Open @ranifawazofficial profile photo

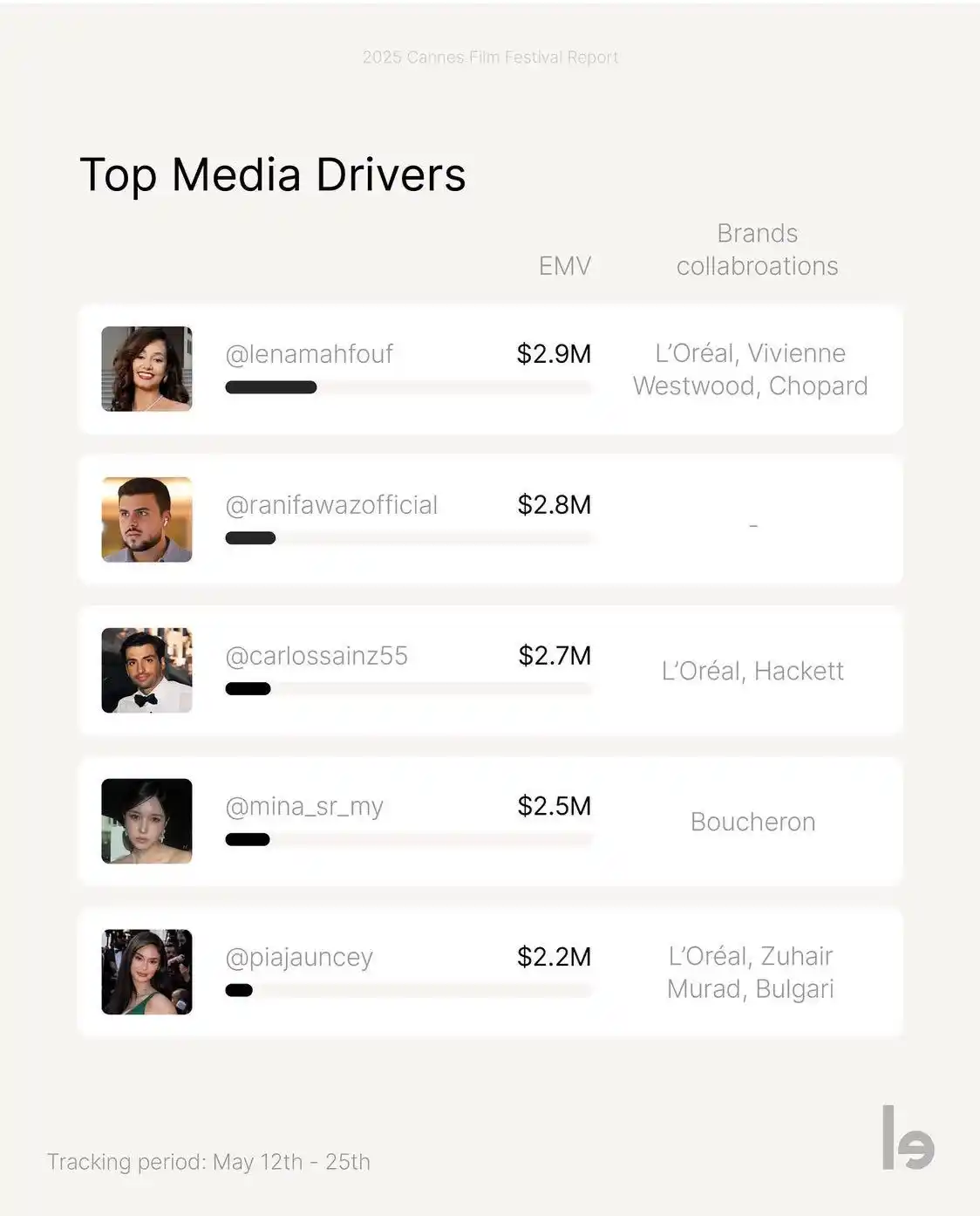pyautogui.click(x=146, y=520)
